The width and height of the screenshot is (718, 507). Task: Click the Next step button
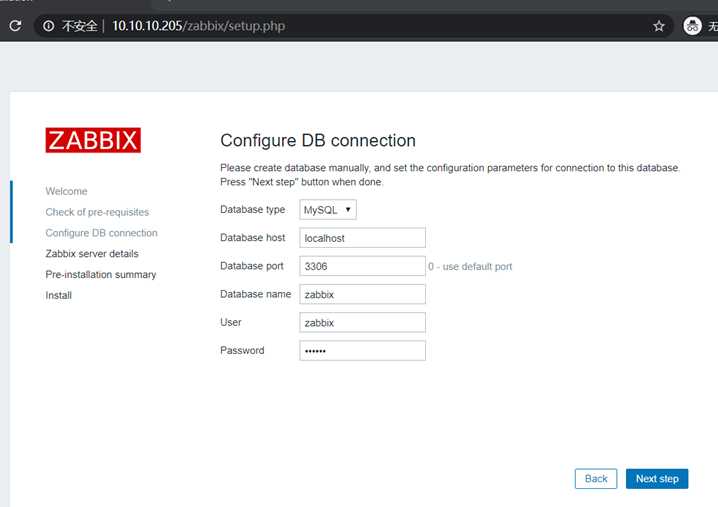pyautogui.click(x=657, y=479)
